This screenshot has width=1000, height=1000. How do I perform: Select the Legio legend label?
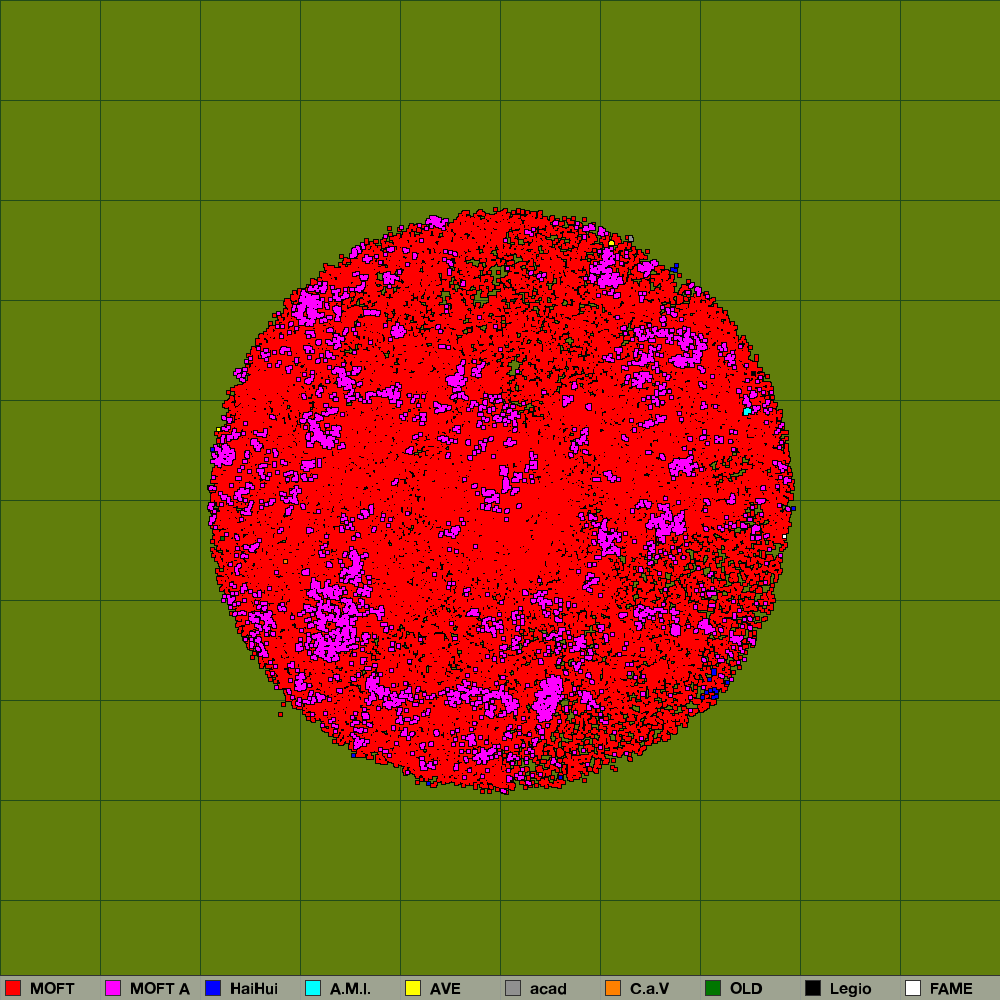click(850, 989)
